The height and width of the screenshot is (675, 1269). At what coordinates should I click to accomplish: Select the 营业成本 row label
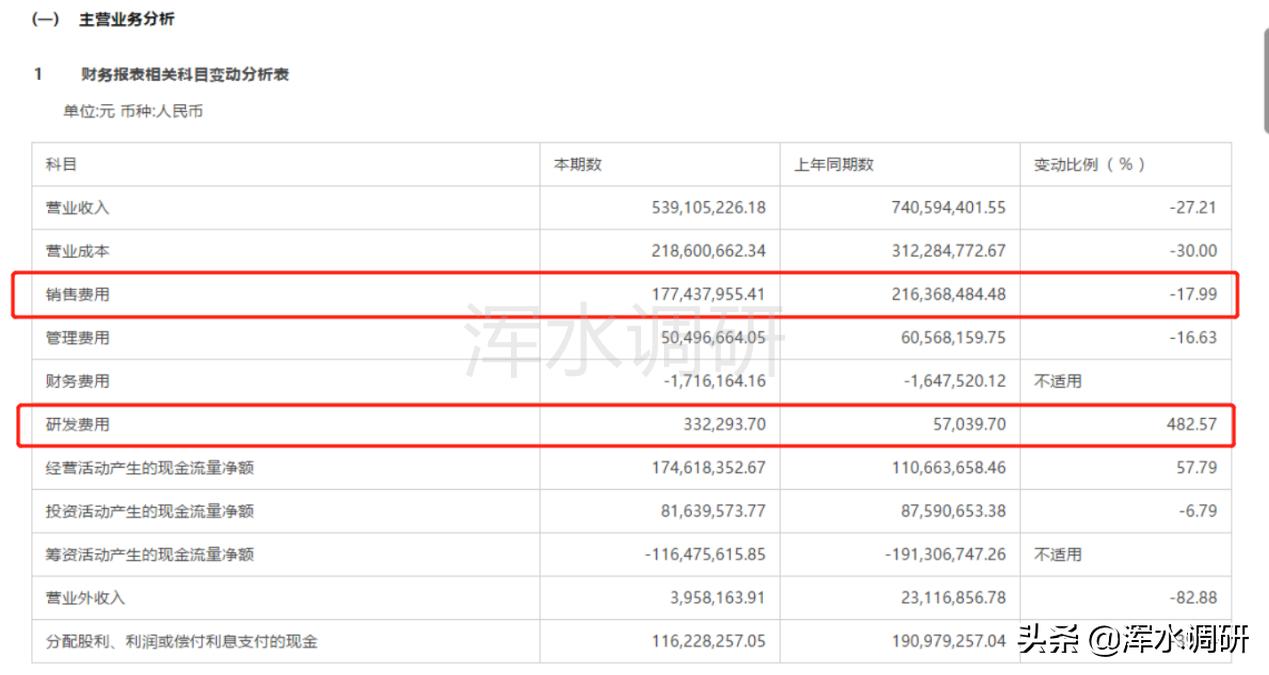(78, 251)
